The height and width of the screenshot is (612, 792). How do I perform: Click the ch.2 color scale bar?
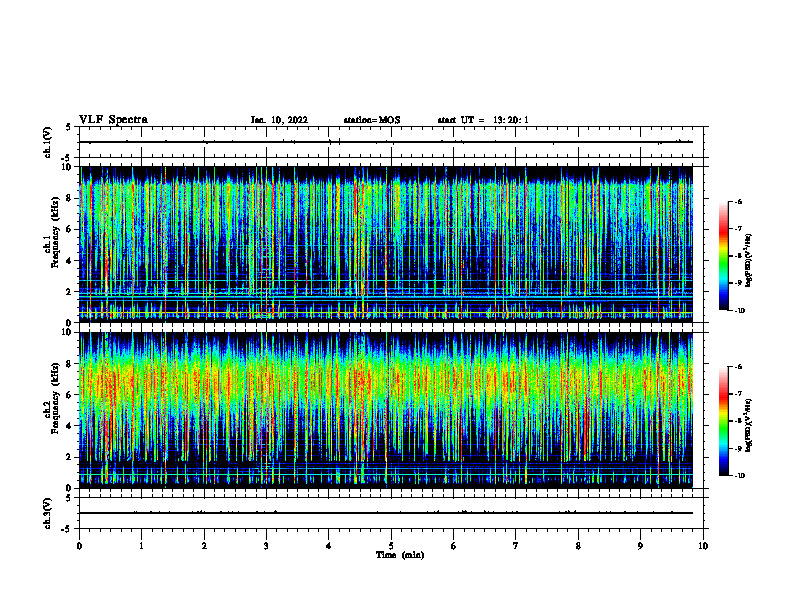coord(724,421)
